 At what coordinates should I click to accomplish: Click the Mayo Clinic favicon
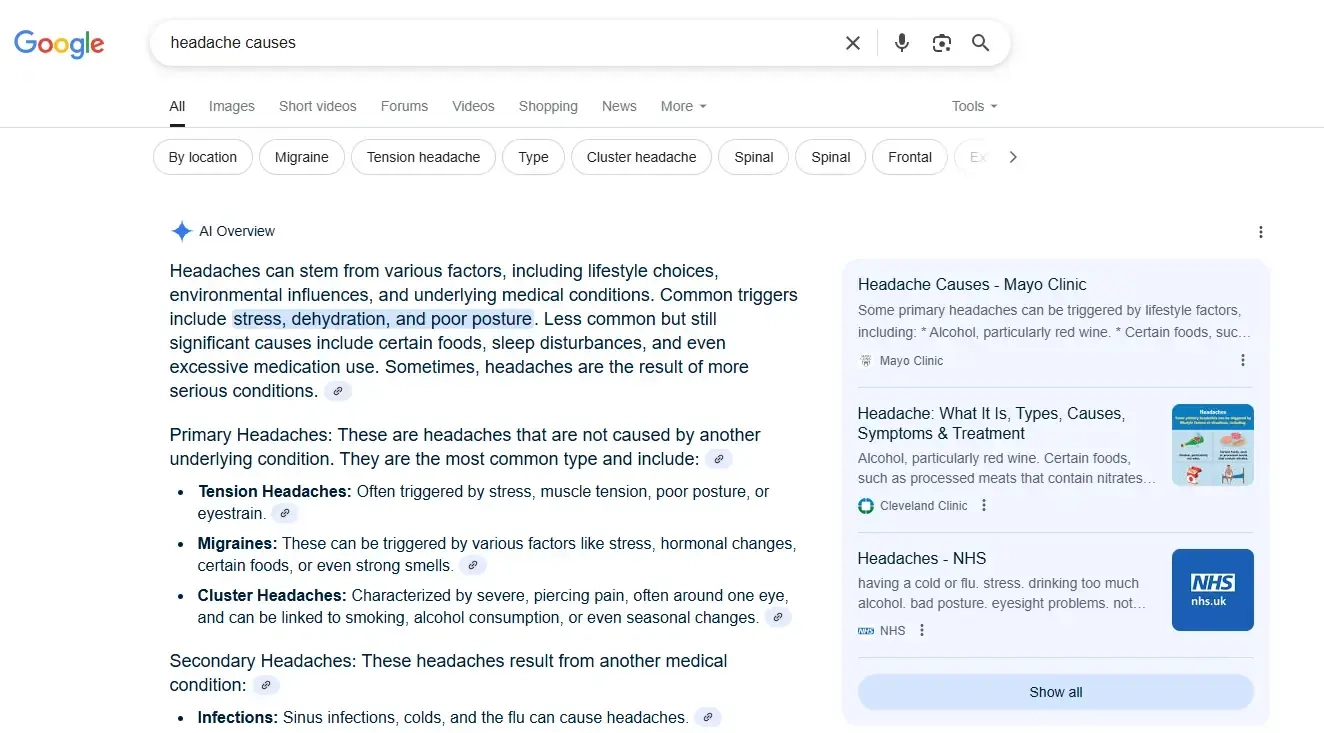(x=866, y=360)
